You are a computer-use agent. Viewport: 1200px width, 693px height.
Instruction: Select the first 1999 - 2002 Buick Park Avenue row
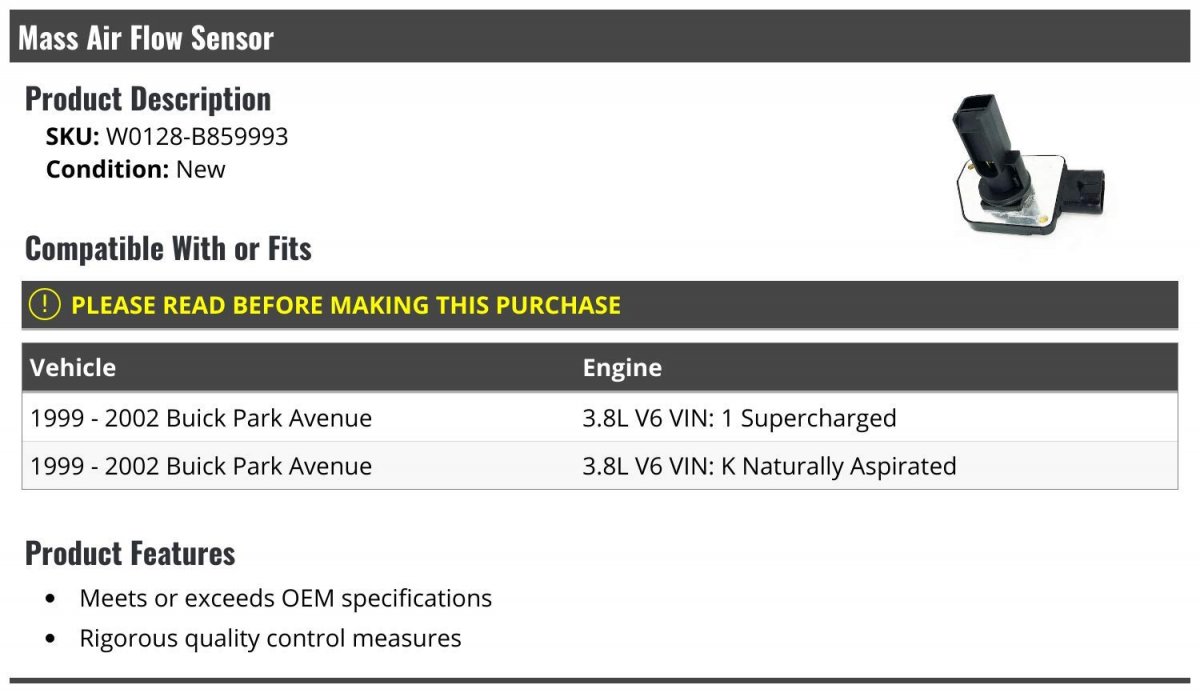tap(600, 418)
